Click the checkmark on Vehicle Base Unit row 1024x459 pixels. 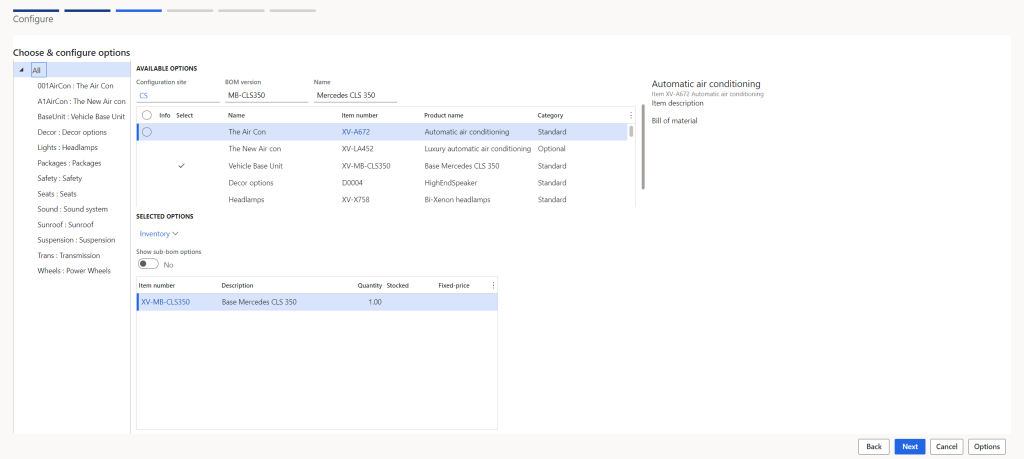point(181,166)
